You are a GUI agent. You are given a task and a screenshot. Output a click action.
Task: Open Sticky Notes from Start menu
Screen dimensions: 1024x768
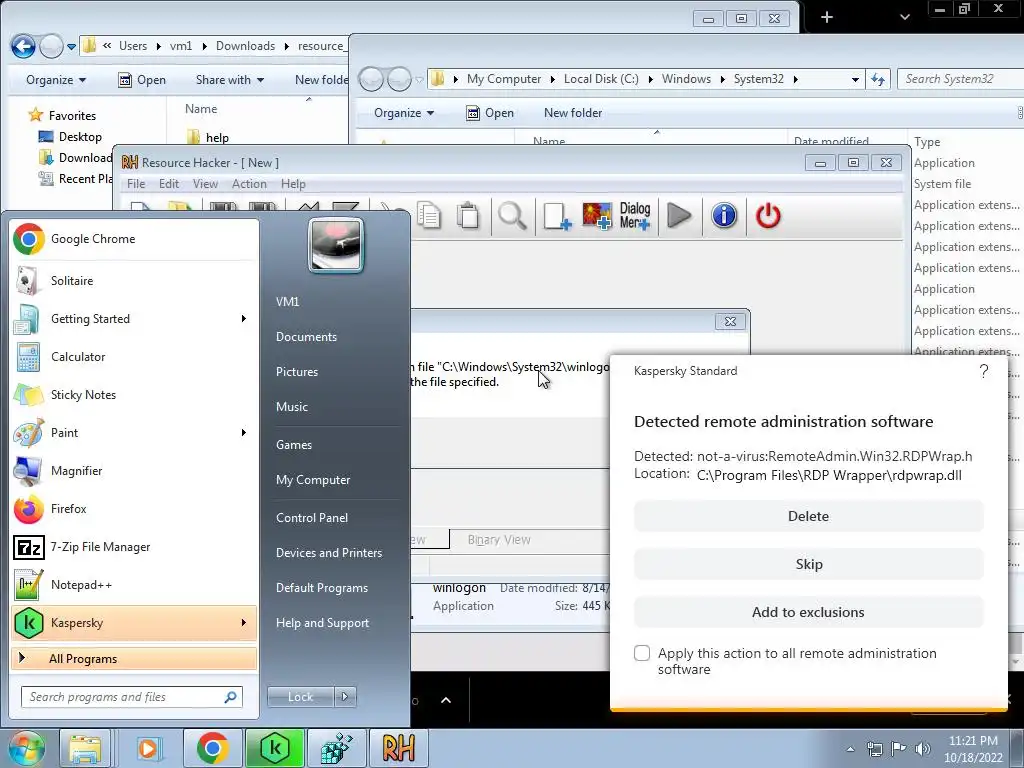click(x=134, y=394)
